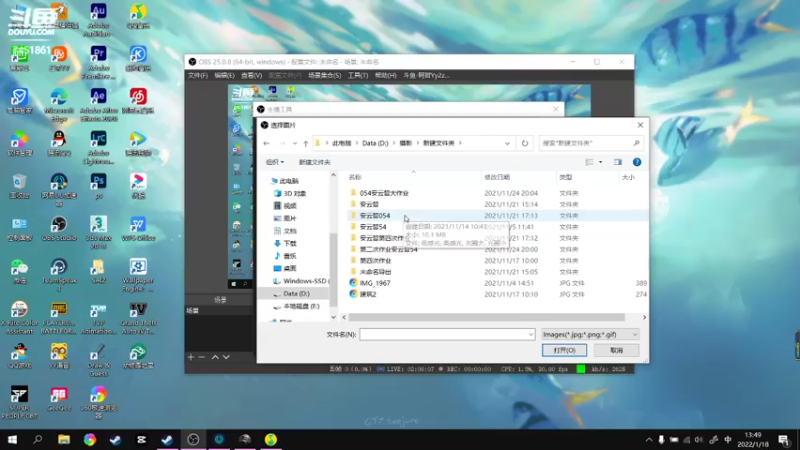
Task: Open the view options dropdown arrow
Action: click(x=601, y=162)
